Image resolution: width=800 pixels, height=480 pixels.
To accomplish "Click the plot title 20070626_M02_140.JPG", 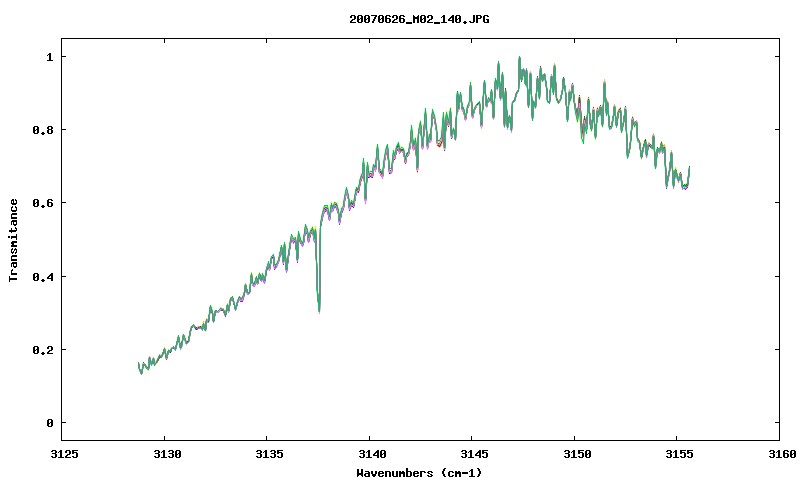I will pyautogui.click(x=419, y=19).
